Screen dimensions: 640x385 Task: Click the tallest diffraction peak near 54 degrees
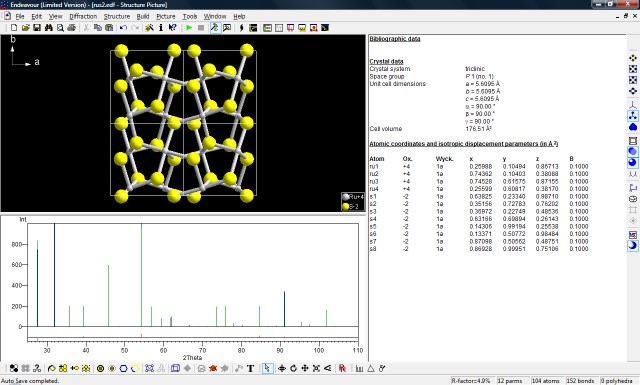coord(142,274)
